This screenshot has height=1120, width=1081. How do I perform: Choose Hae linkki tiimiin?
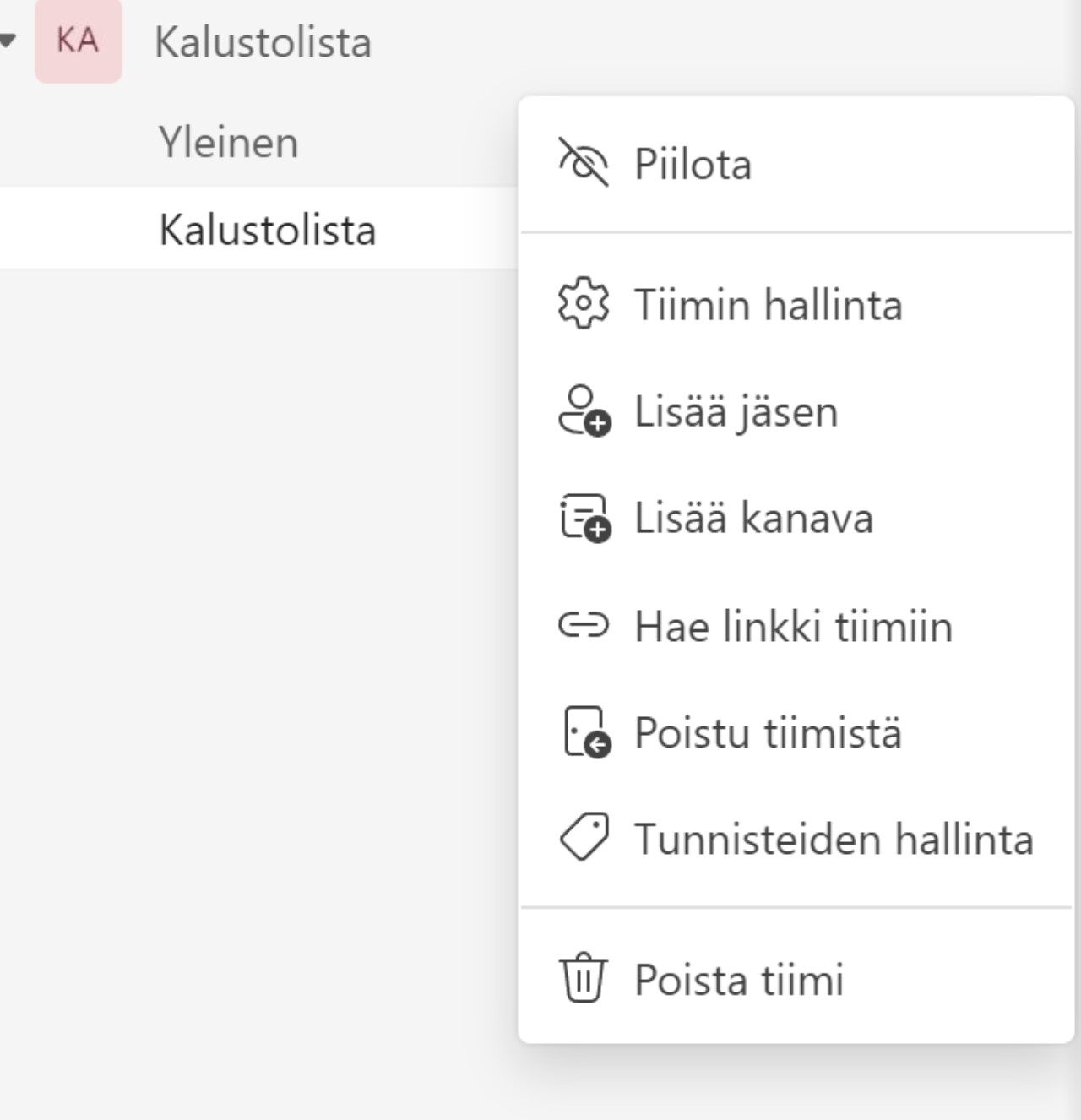(796, 626)
